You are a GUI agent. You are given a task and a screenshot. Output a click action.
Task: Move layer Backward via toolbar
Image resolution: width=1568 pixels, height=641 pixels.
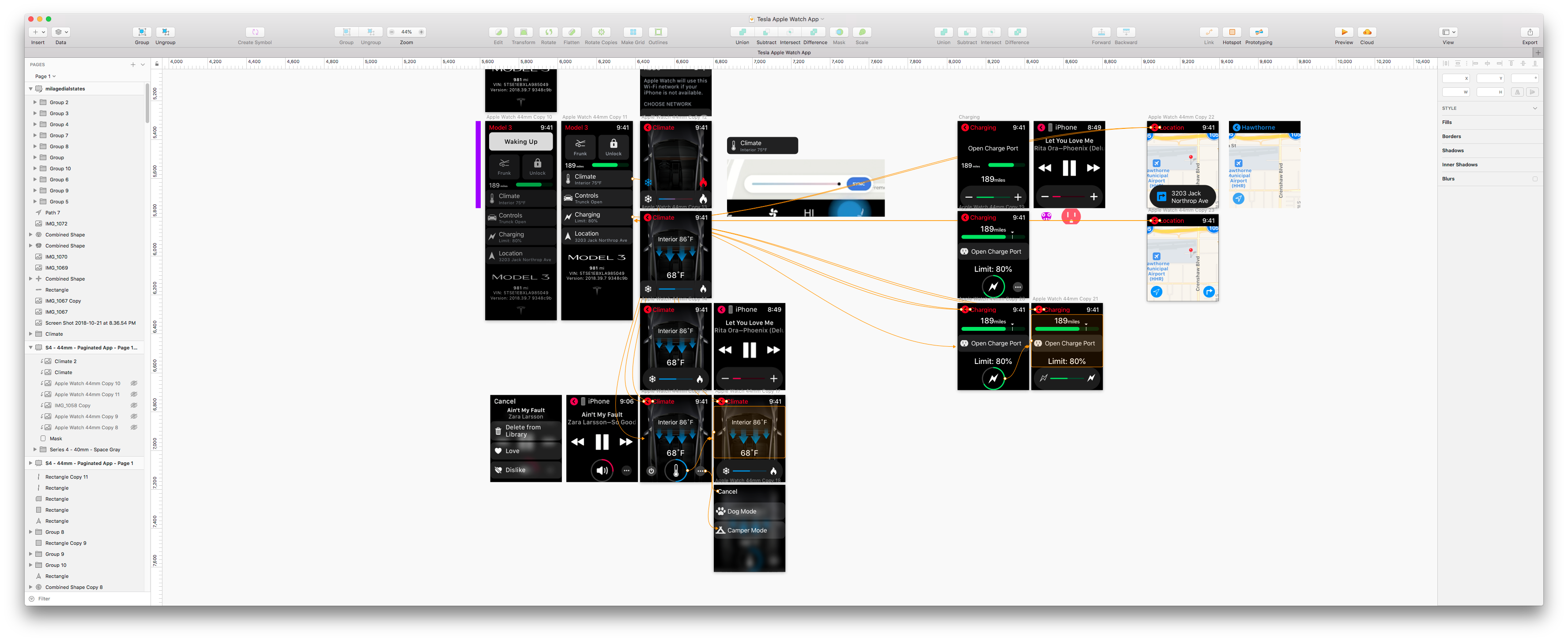1126,32
